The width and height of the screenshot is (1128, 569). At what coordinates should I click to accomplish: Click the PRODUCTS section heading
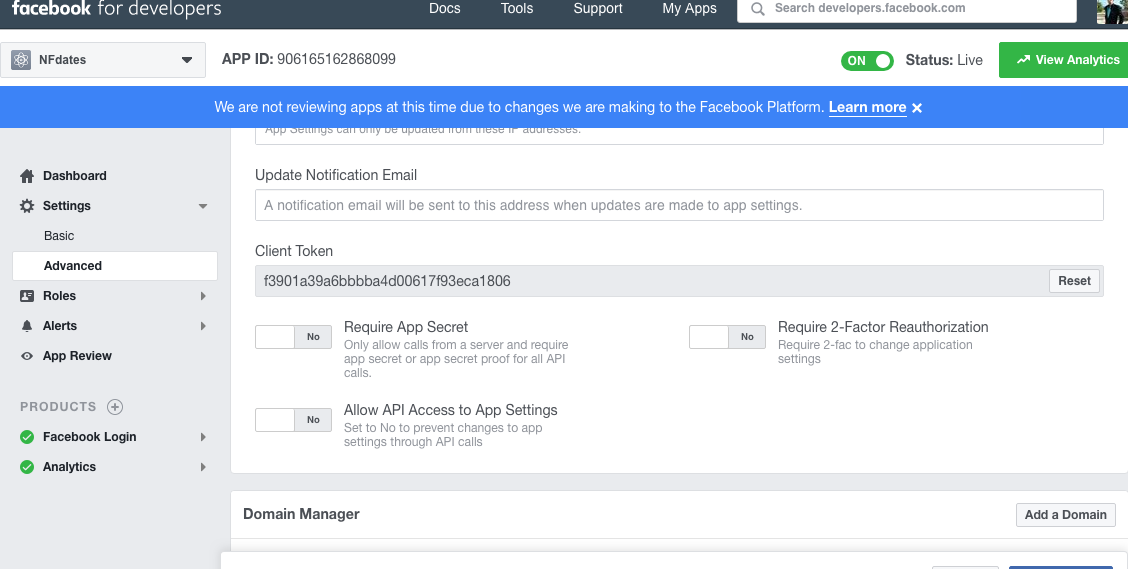point(58,407)
